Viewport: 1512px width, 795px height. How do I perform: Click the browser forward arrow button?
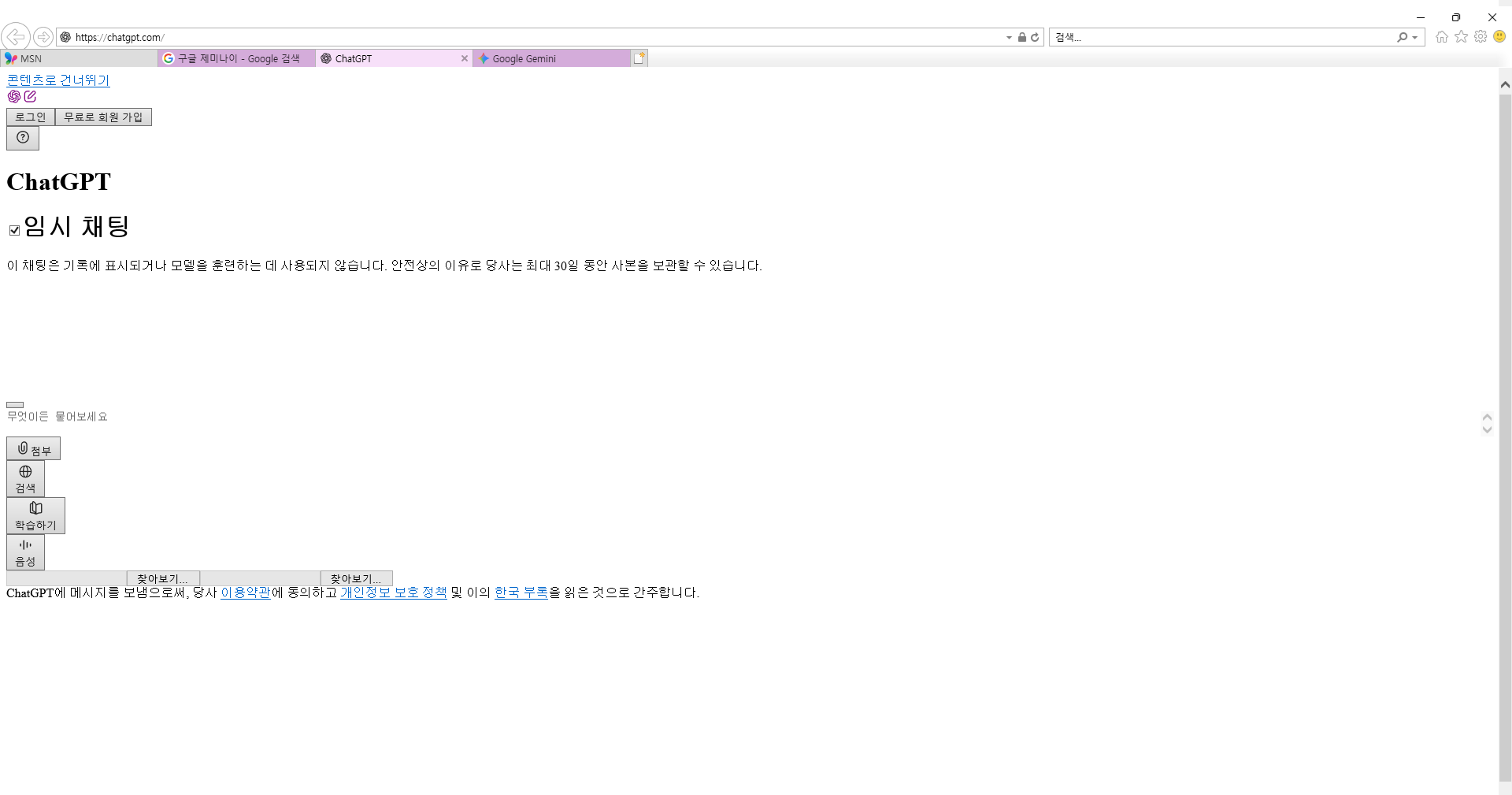(43, 37)
